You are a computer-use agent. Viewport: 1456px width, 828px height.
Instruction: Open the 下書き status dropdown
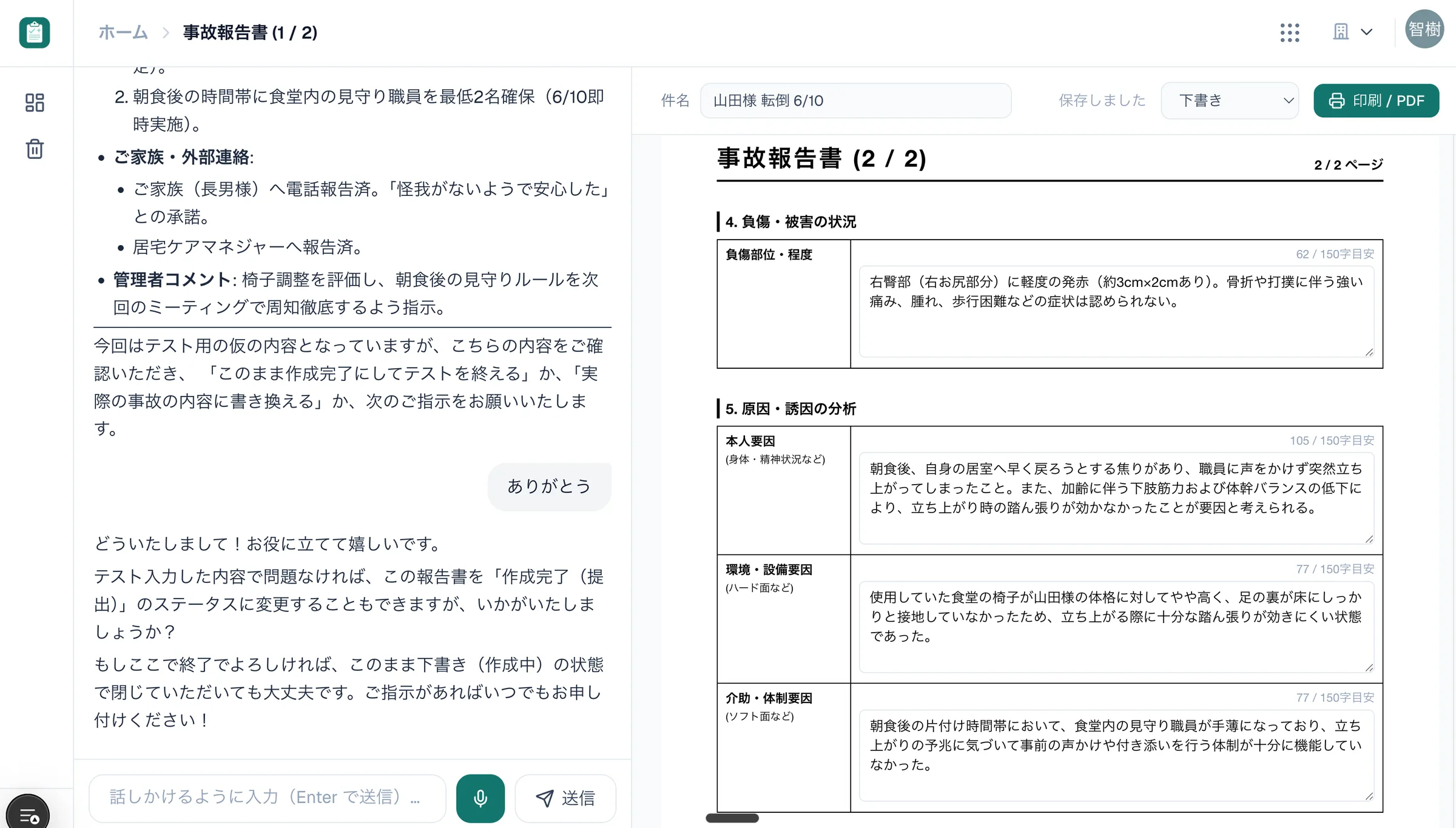pyautogui.click(x=1230, y=101)
